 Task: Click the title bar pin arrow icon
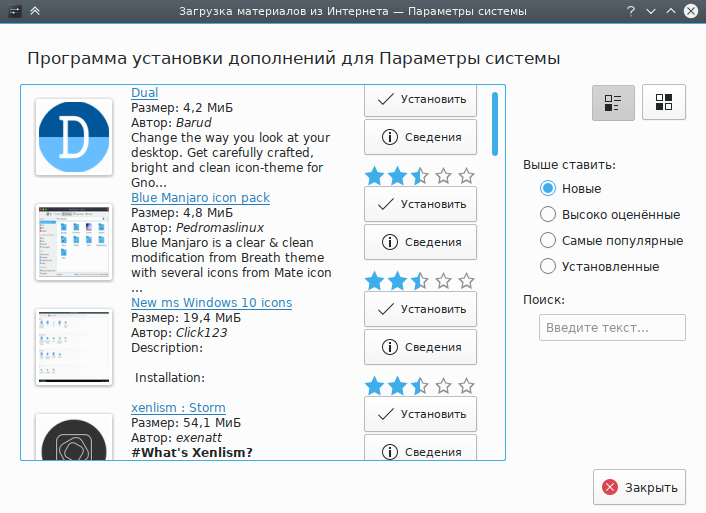(35, 12)
